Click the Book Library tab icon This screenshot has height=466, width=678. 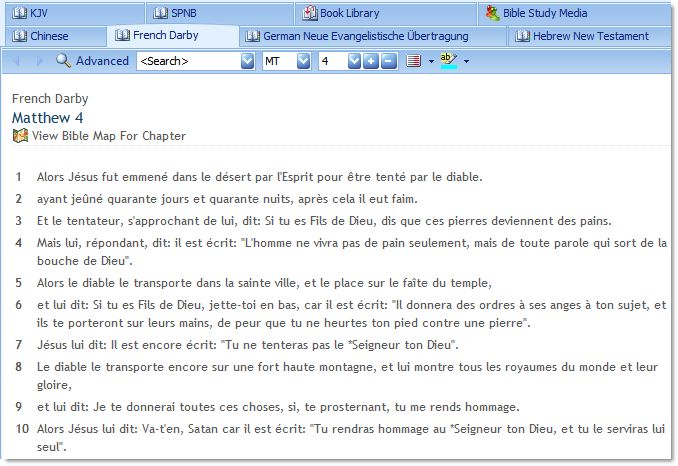(310, 13)
